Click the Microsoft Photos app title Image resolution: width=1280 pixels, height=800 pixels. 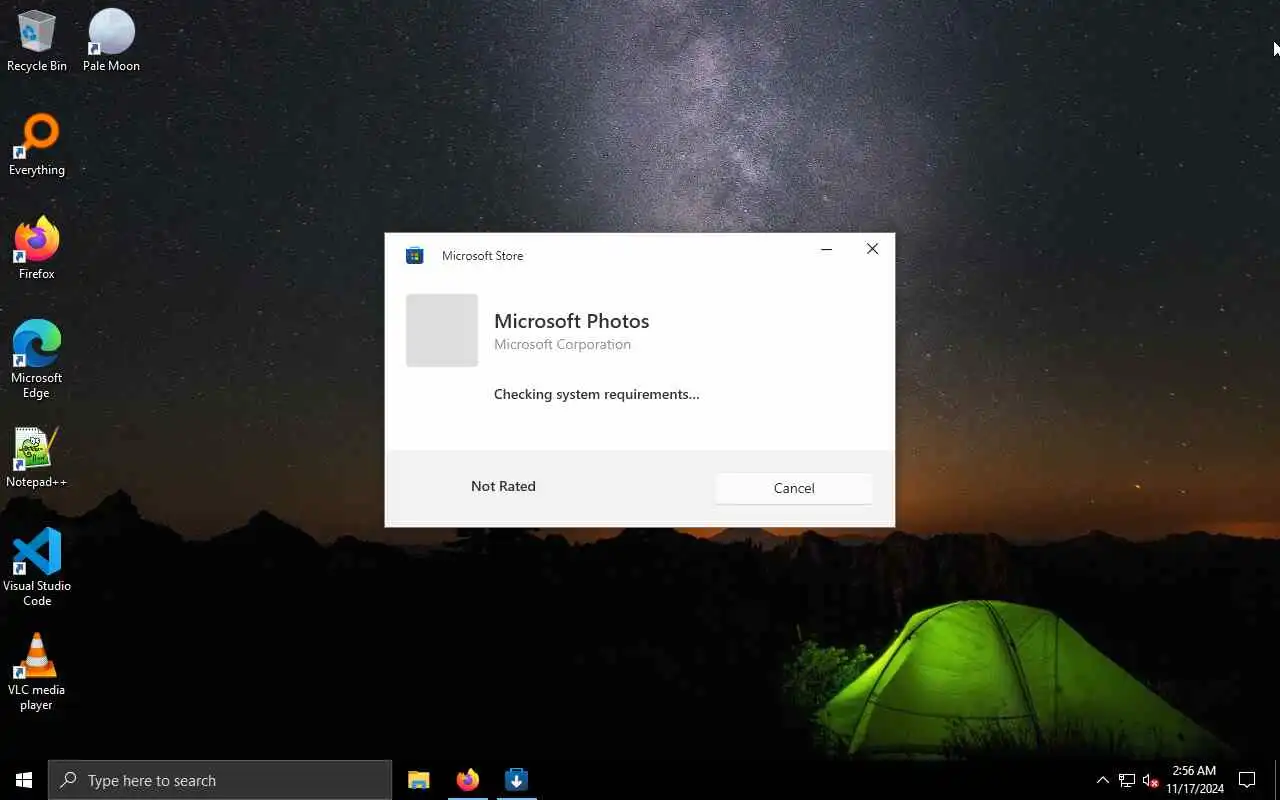point(571,321)
